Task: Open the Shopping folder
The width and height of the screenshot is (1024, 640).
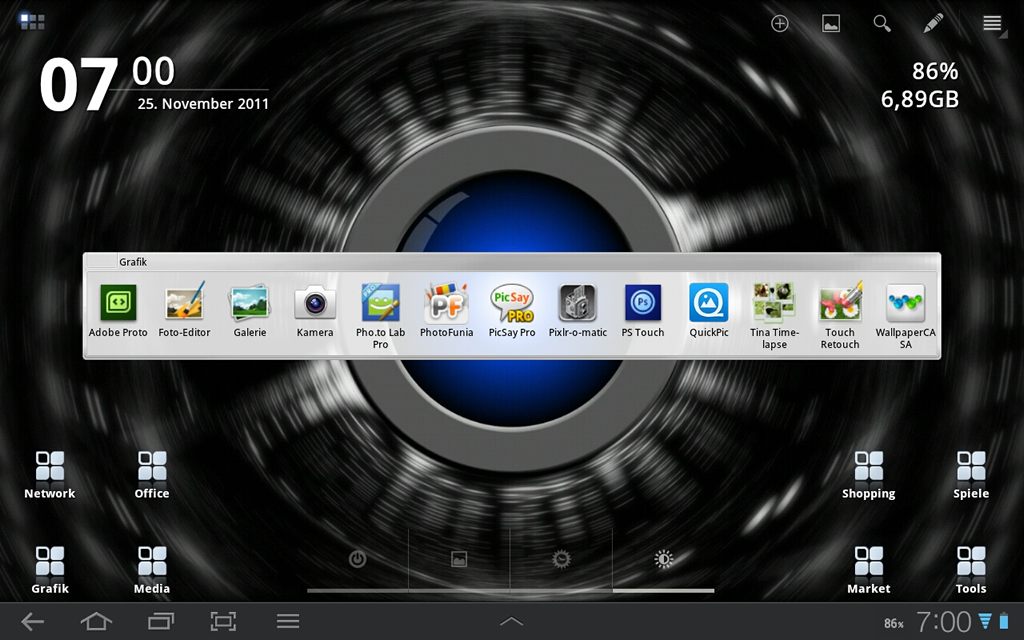Action: (x=869, y=475)
